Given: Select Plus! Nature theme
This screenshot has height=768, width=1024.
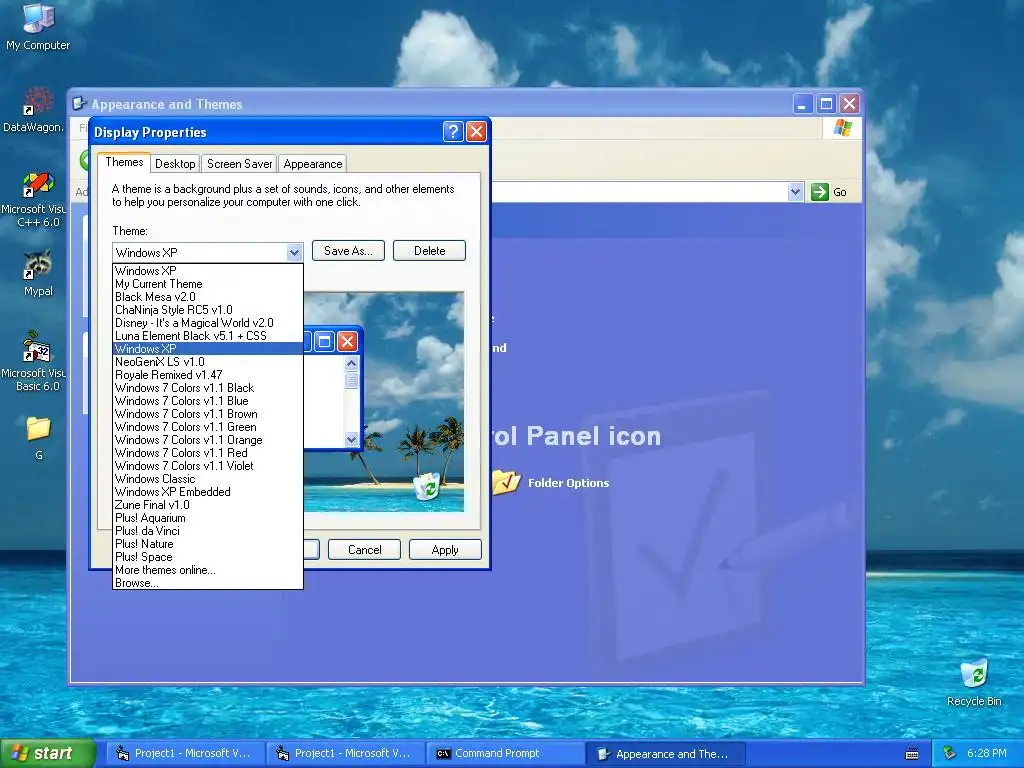Looking at the screenshot, I should click(208, 544).
